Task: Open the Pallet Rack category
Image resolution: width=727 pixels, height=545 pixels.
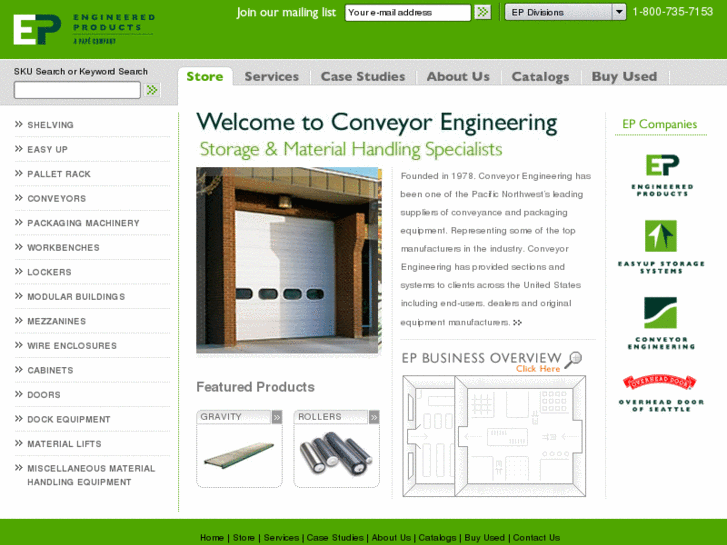Action: 59,174
